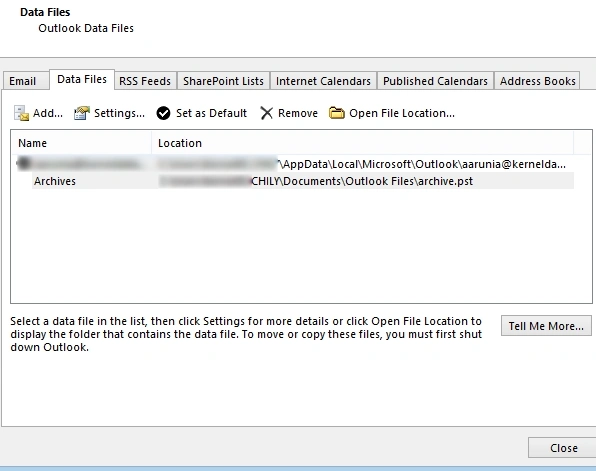Open the Internet Calendars tab
This screenshot has width=596, height=471.
coord(323,81)
